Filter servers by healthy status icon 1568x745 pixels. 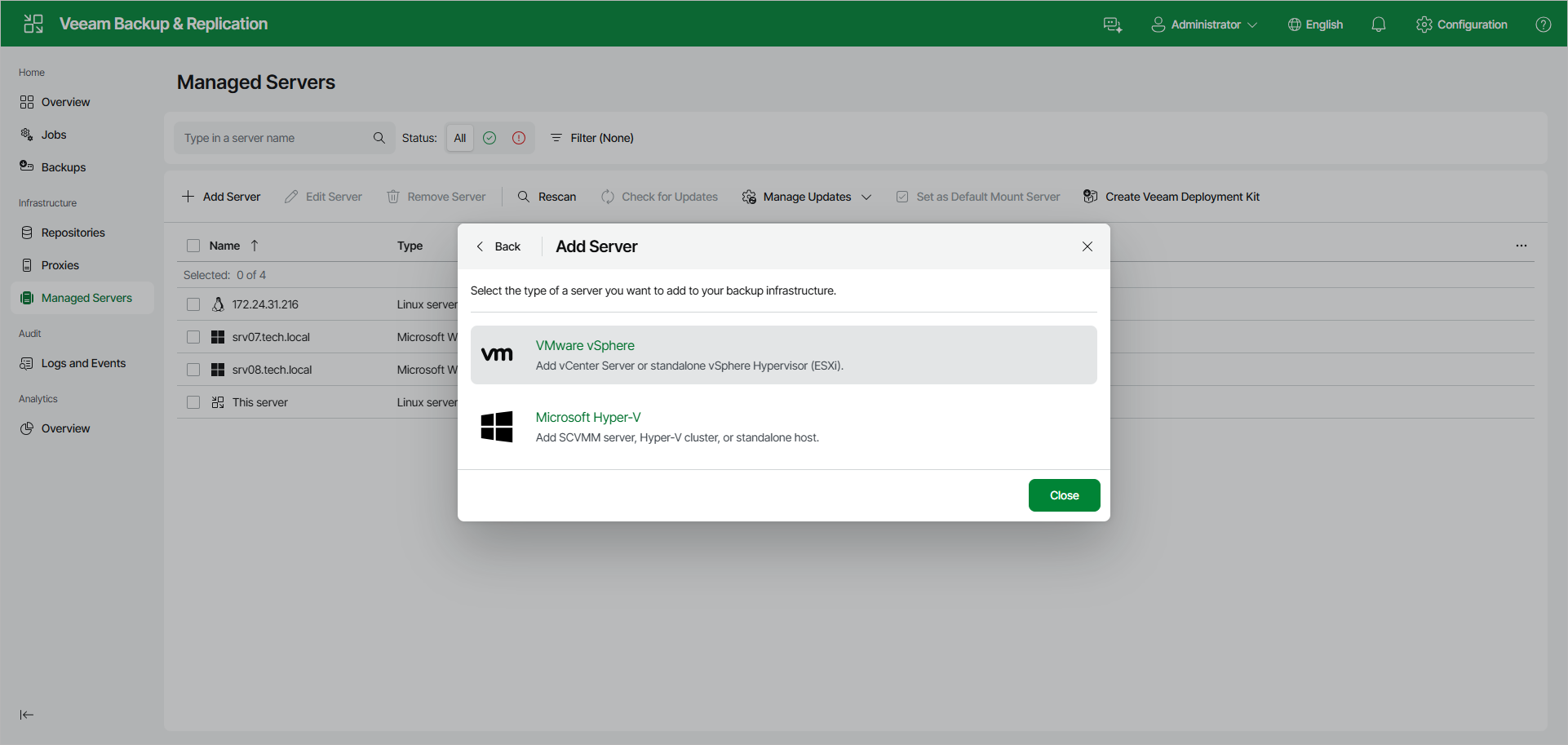489,138
